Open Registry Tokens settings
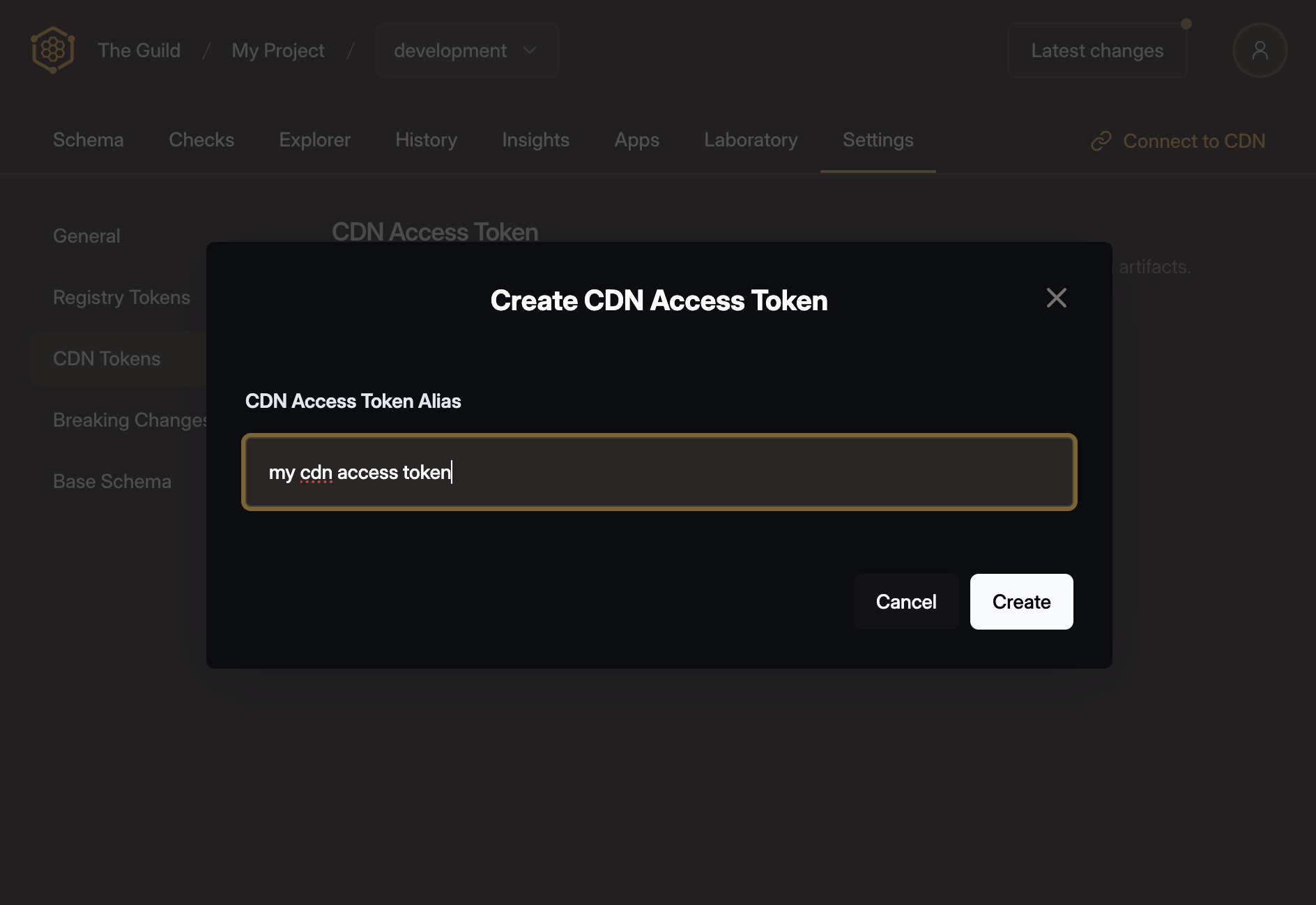 (121, 296)
